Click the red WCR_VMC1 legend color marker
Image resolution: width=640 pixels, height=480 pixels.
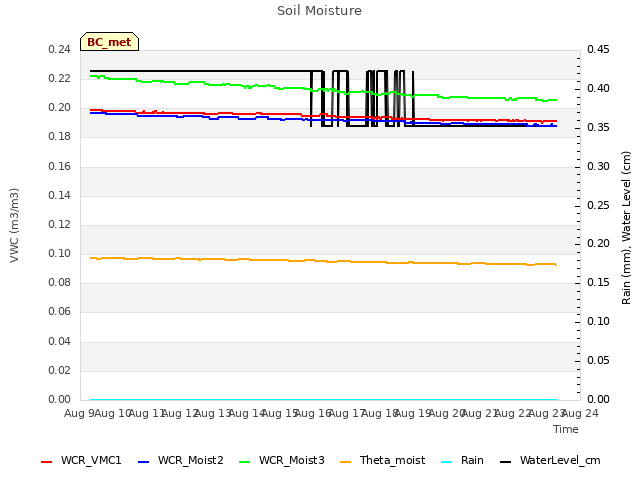tap(47, 462)
